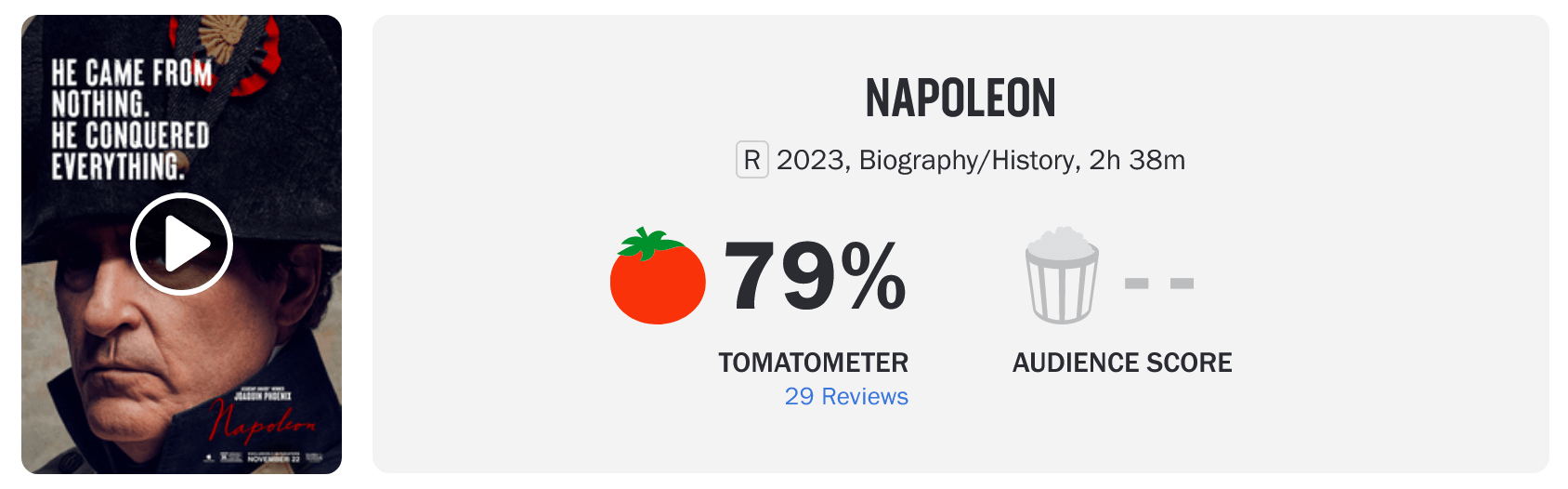
Task: Click the red fresh tomato icon
Action: 658,276
